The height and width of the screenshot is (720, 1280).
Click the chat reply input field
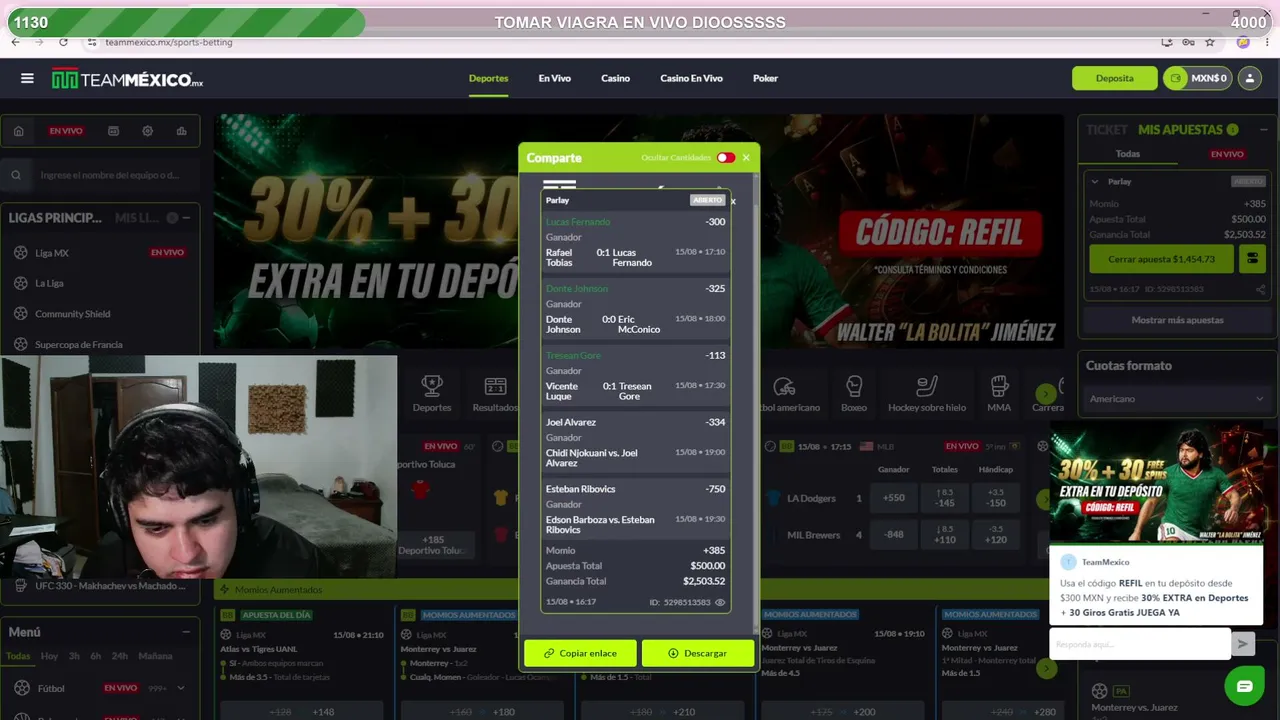(1140, 645)
